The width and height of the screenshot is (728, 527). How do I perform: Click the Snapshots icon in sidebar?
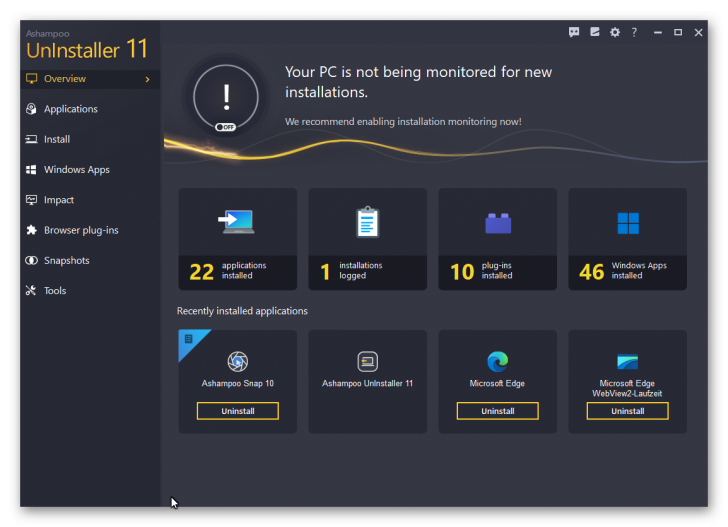coord(31,260)
